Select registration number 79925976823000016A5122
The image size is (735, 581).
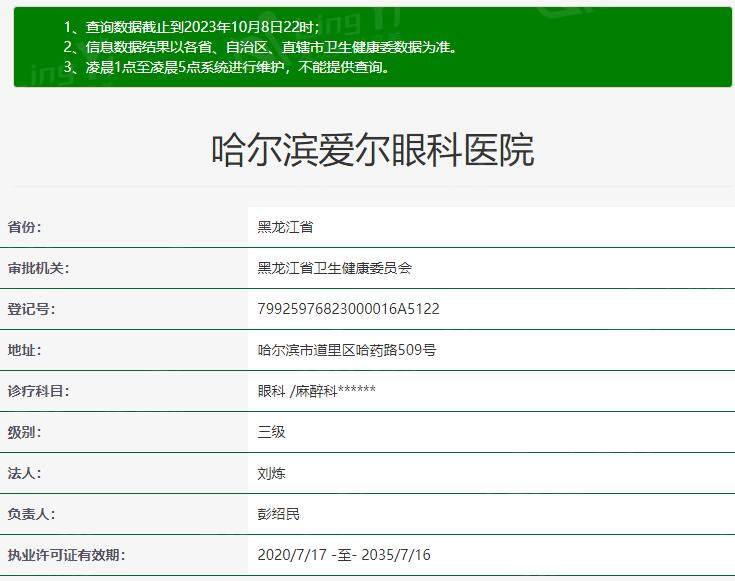point(348,309)
